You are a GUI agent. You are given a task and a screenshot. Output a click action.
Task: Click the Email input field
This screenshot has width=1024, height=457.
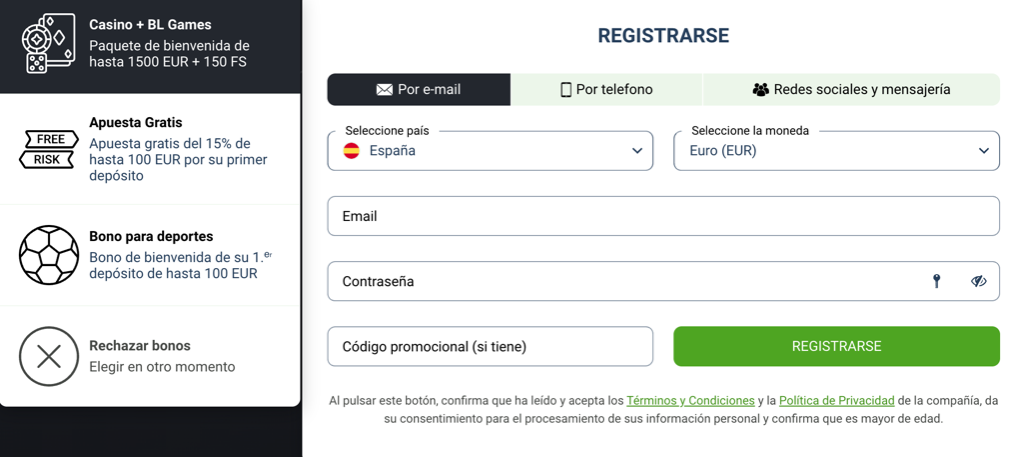[x=663, y=216]
